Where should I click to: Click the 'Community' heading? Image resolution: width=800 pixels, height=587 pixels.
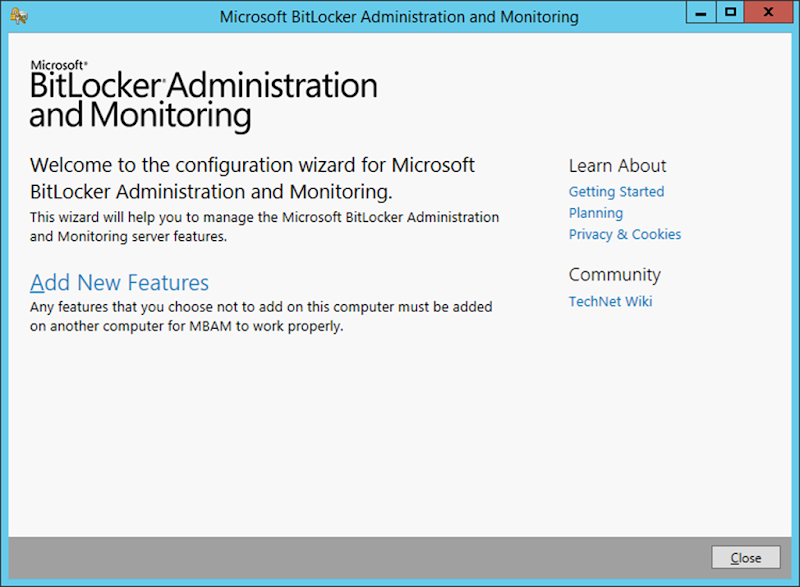pyautogui.click(x=615, y=274)
